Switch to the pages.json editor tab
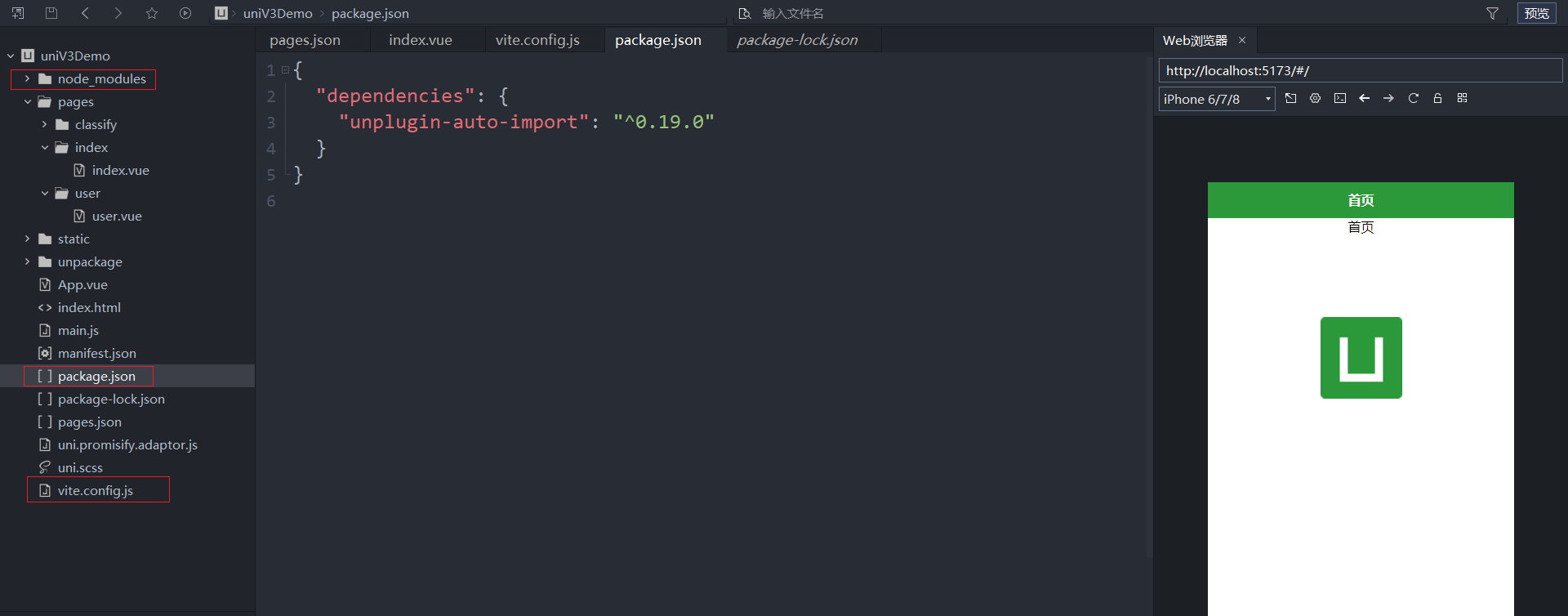The width and height of the screenshot is (1568, 616). (305, 40)
